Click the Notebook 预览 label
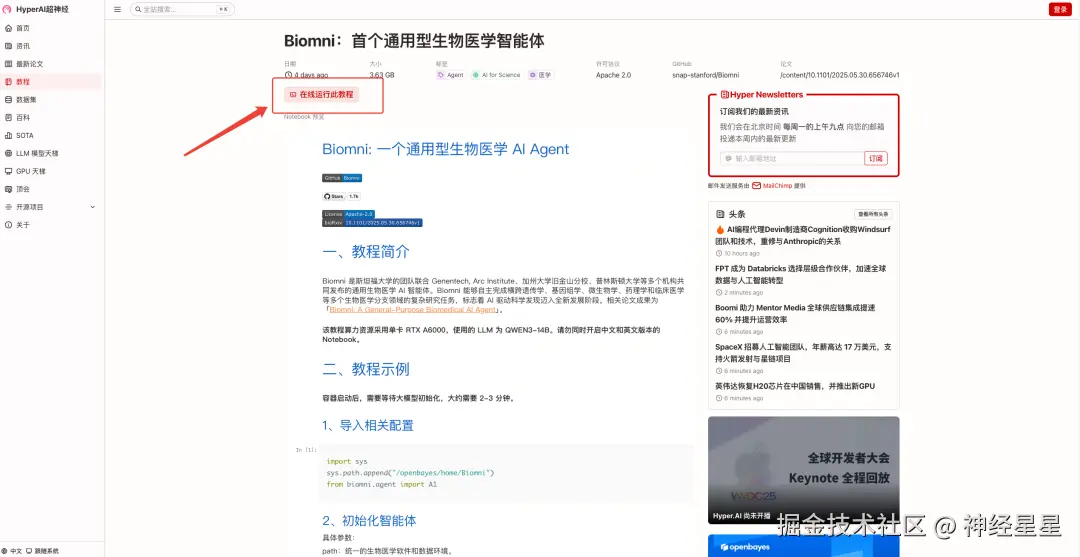Screen dimensions: 1080x557 coord(304,117)
